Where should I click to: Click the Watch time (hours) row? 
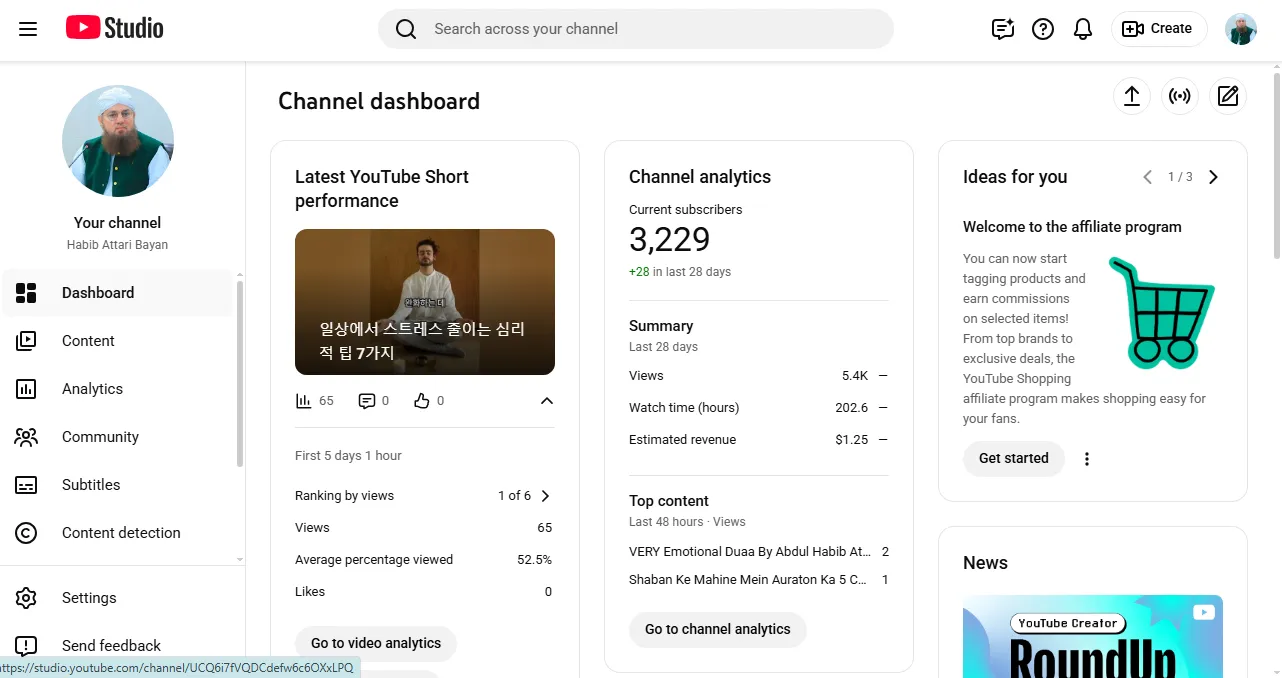point(758,408)
